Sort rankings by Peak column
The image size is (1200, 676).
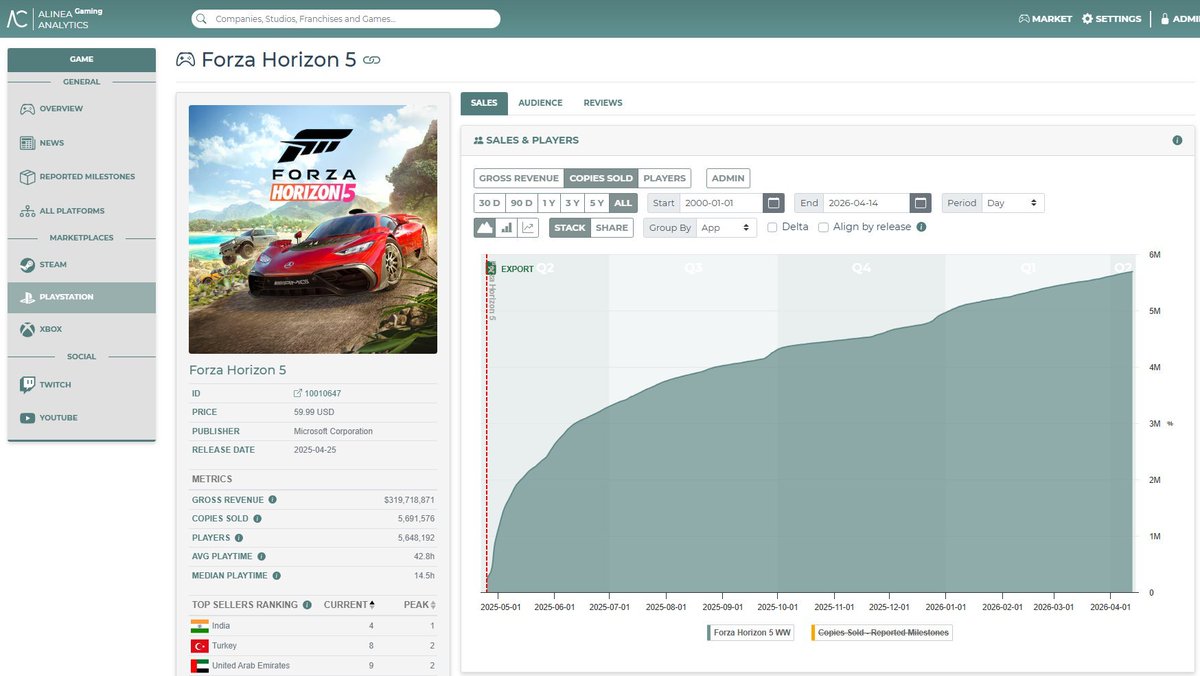click(x=420, y=605)
